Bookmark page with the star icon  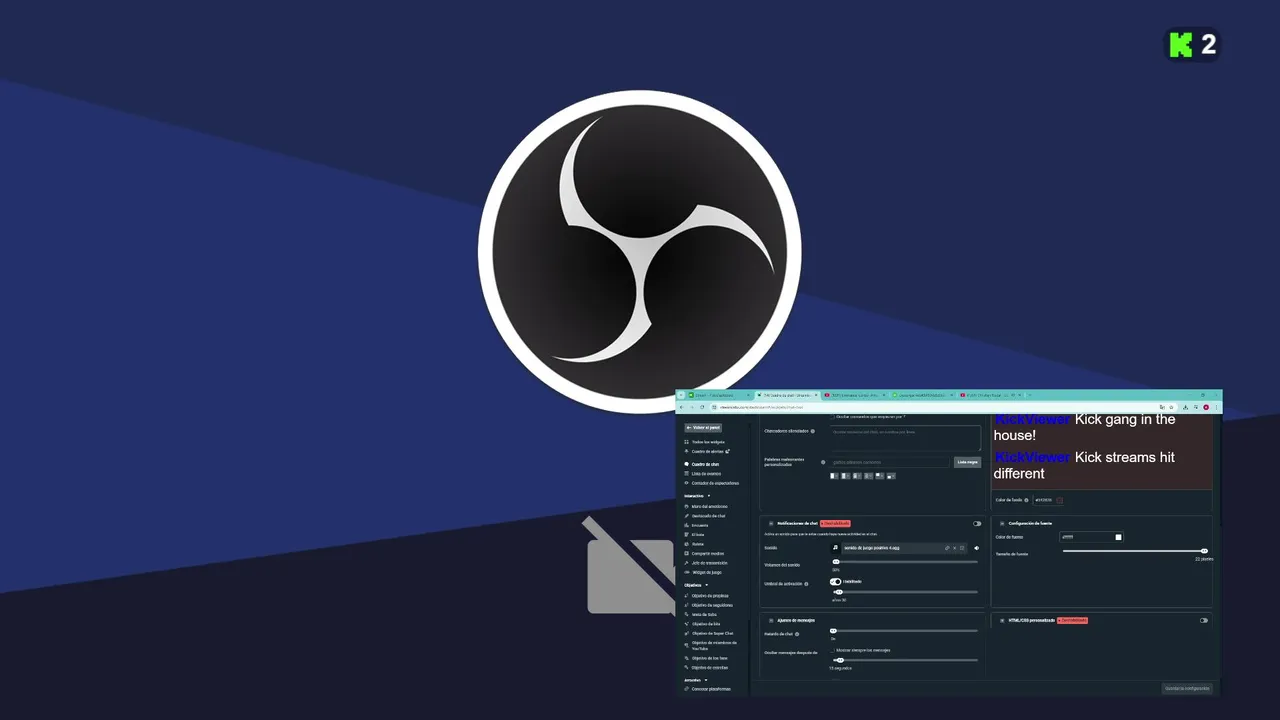(1171, 407)
